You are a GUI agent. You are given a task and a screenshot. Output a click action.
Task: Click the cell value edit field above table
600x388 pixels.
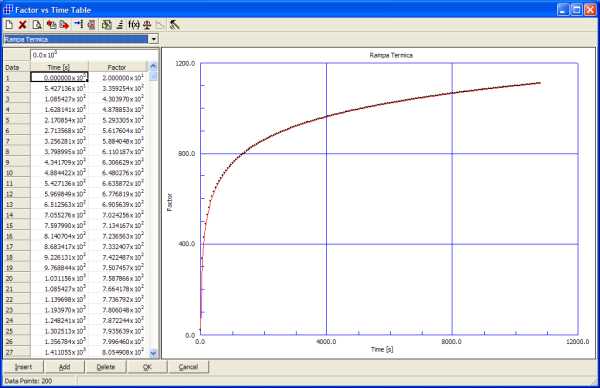pos(94,55)
